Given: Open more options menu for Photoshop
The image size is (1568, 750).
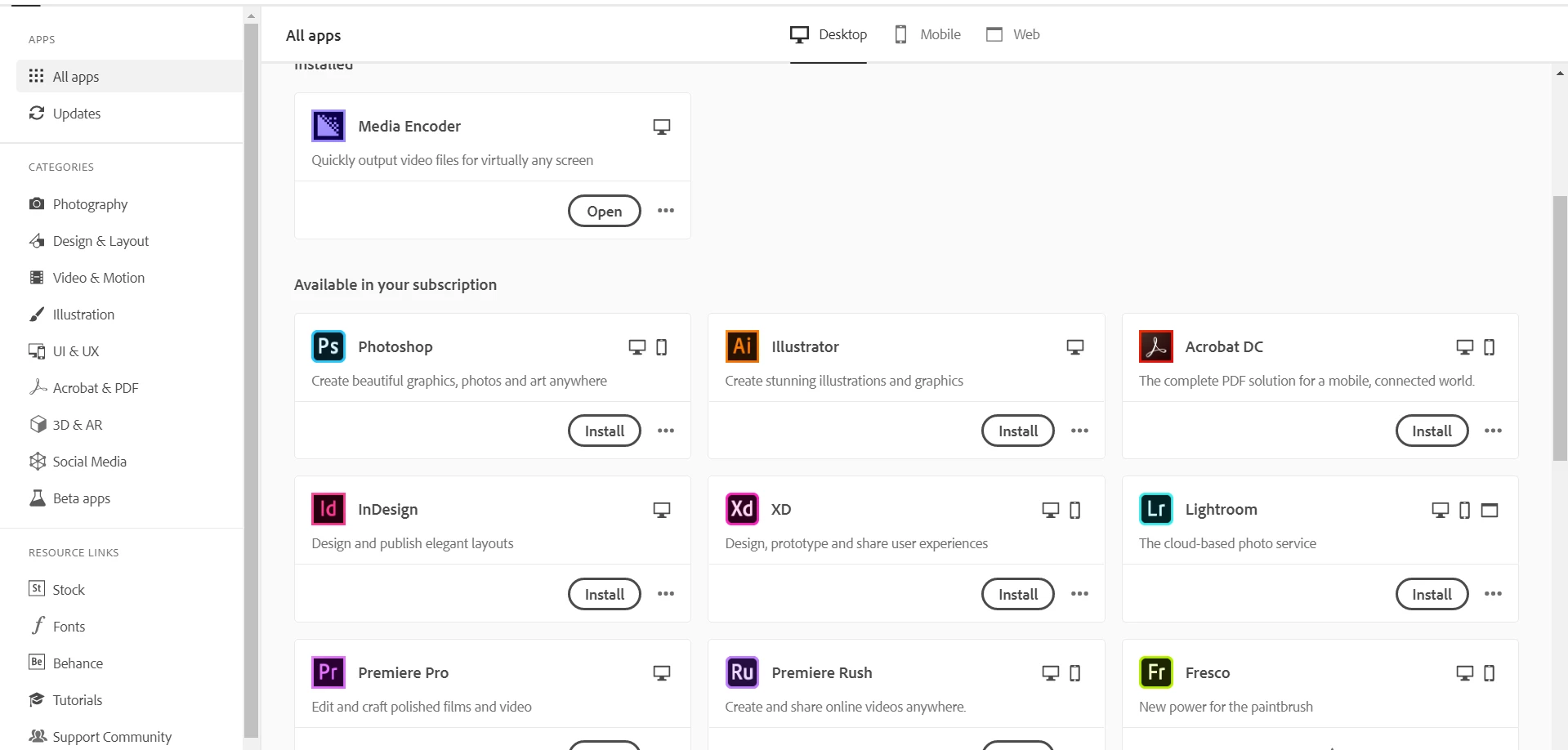Looking at the screenshot, I should tap(666, 431).
